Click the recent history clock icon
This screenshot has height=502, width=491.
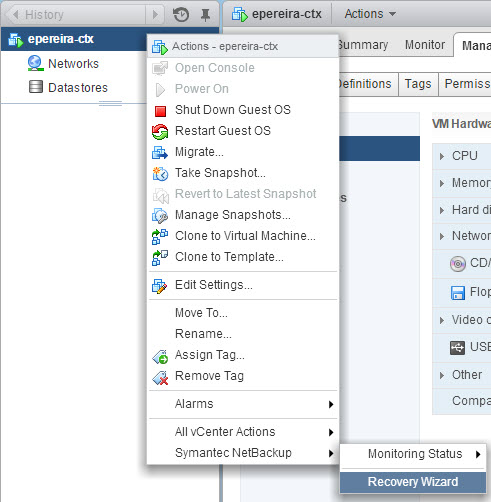coord(181,15)
